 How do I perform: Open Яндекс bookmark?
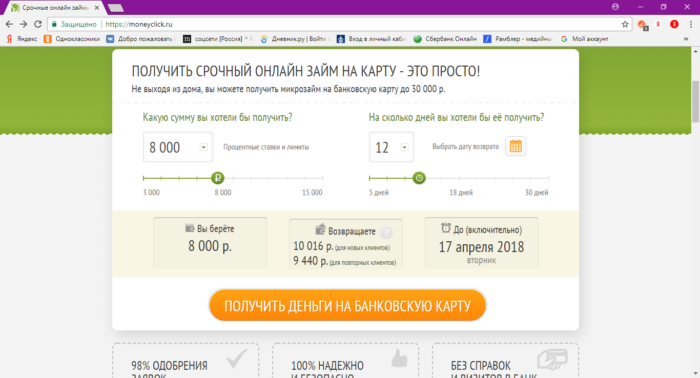[21, 39]
